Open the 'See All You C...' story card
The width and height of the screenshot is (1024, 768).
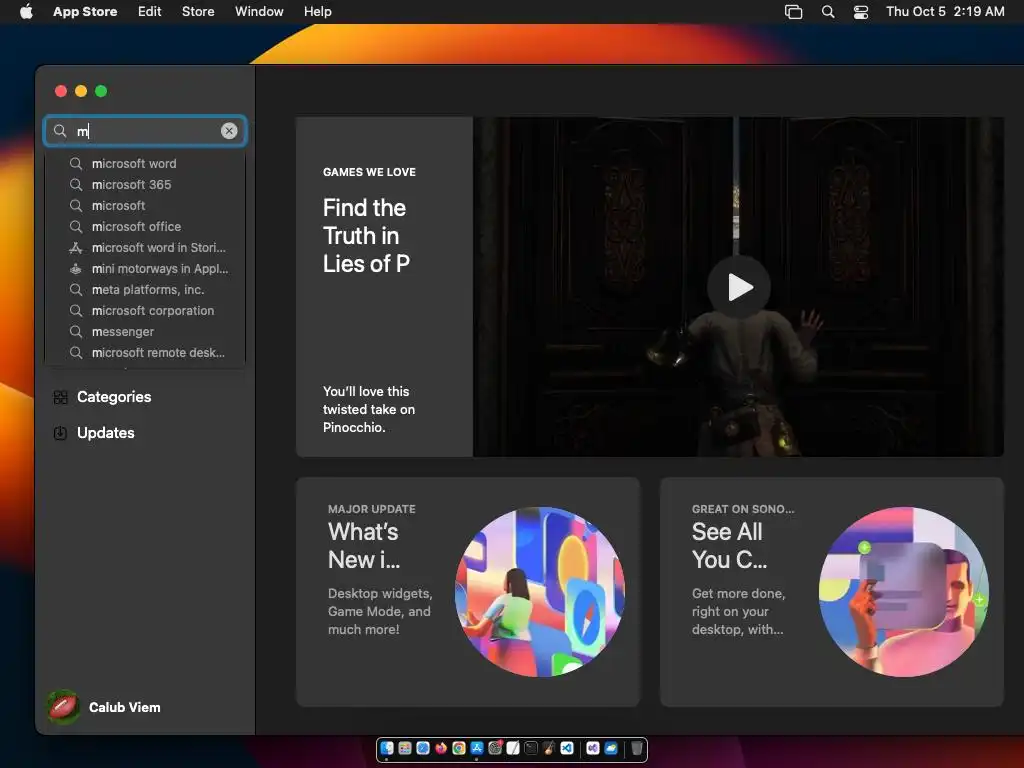tap(831, 592)
